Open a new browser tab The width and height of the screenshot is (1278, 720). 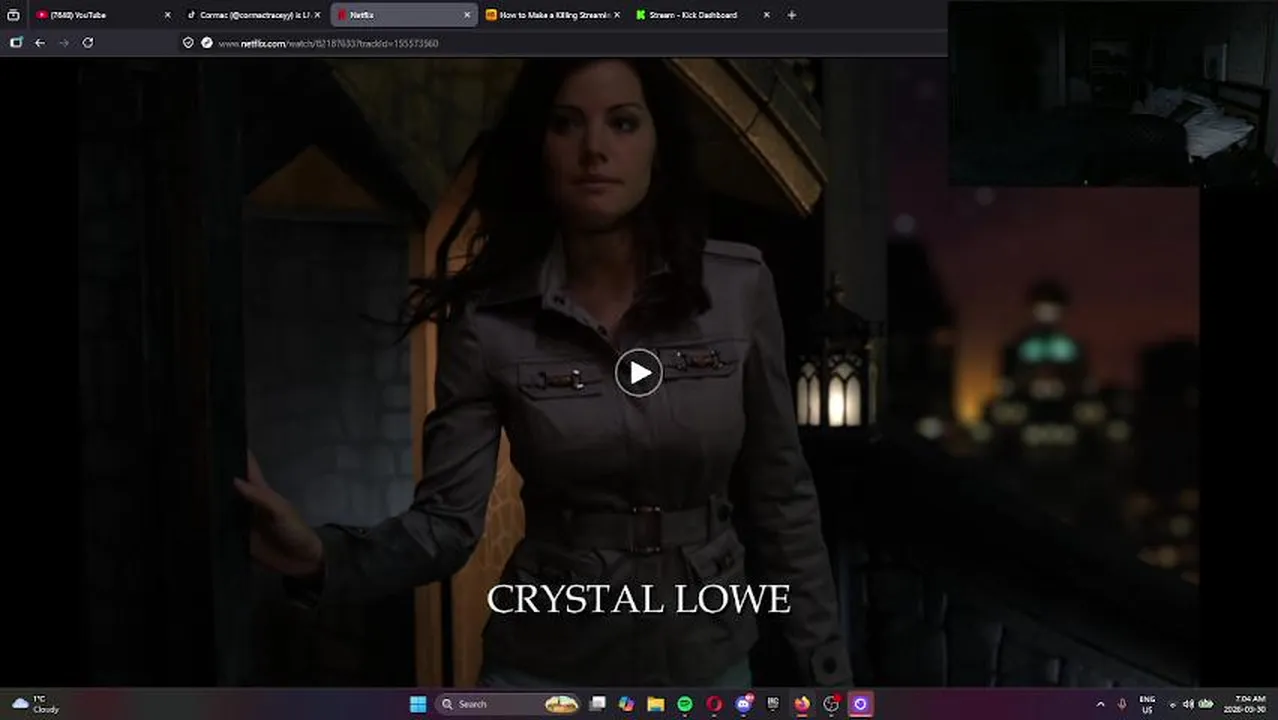click(x=791, y=15)
